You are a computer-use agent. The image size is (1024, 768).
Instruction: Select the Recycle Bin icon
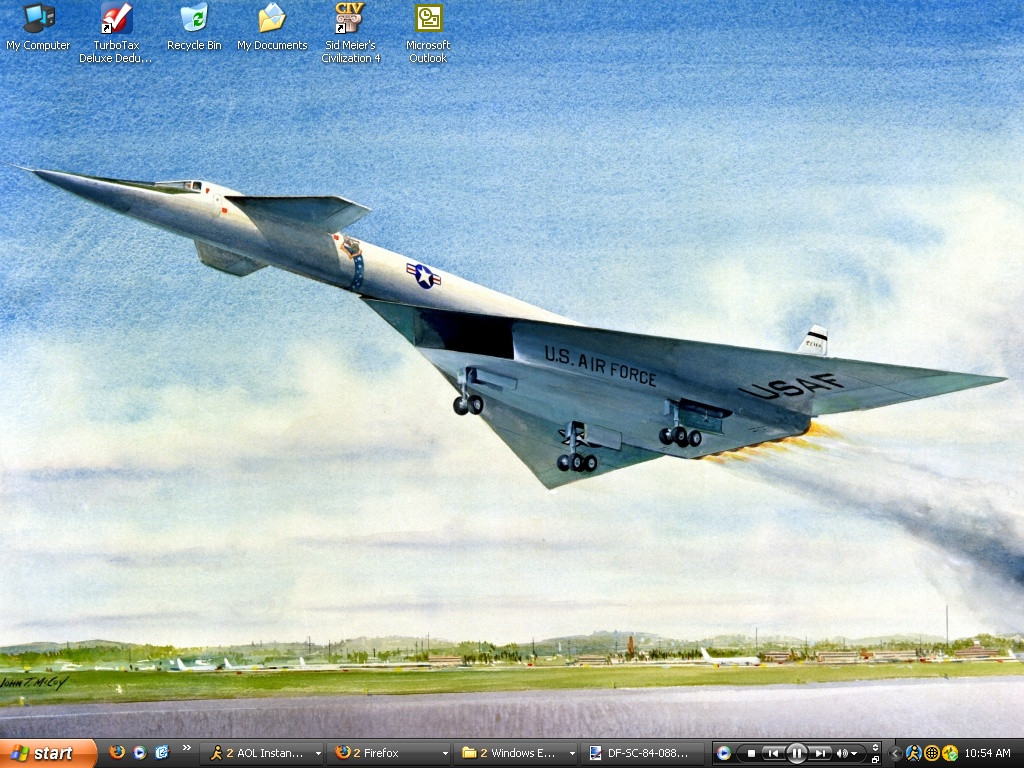[x=194, y=27]
